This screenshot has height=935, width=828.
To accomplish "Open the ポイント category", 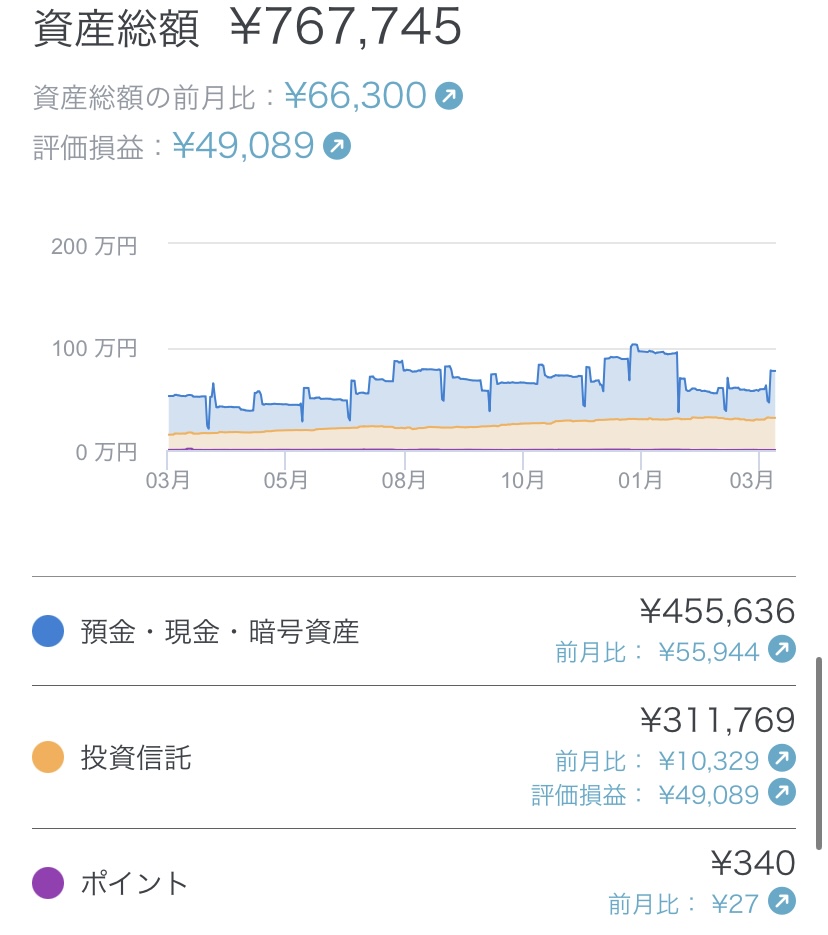I will tap(134, 884).
